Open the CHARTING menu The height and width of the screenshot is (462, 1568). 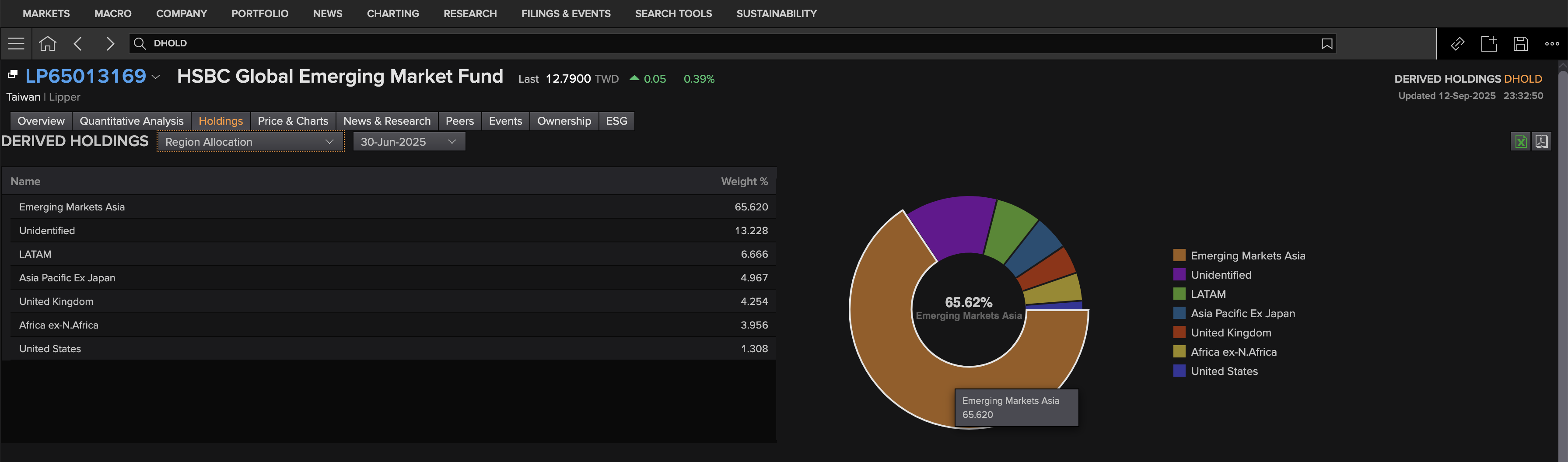pyautogui.click(x=392, y=14)
